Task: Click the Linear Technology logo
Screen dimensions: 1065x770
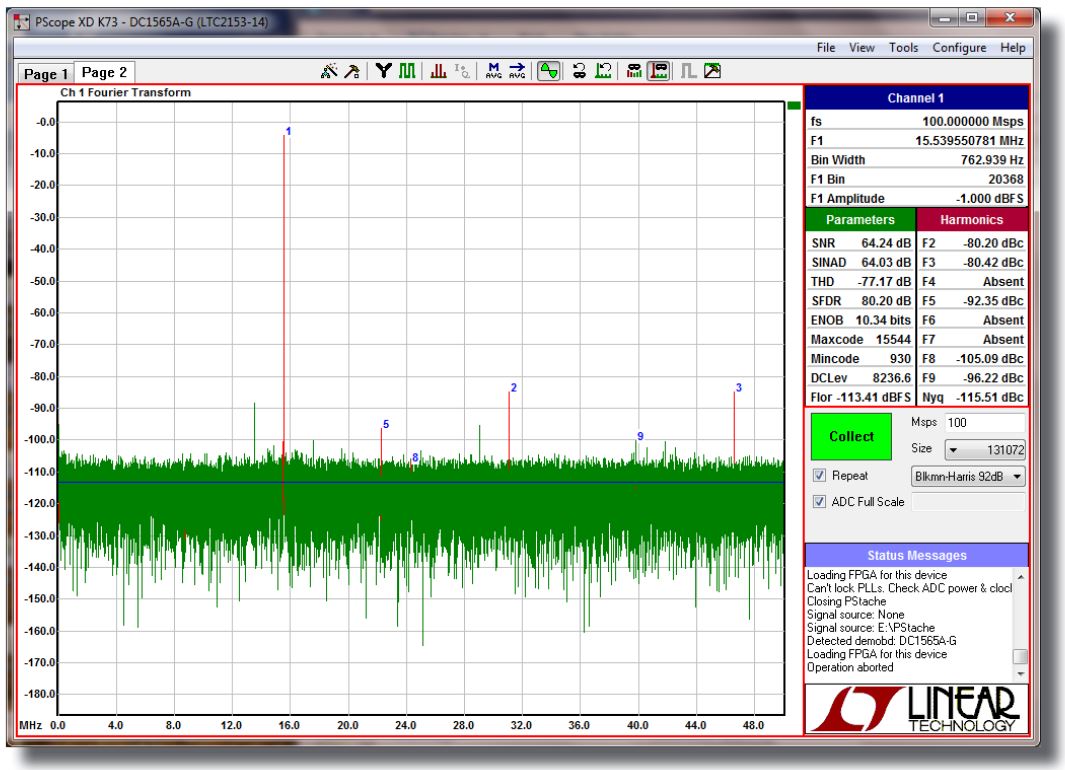Action: tap(916, 709)
